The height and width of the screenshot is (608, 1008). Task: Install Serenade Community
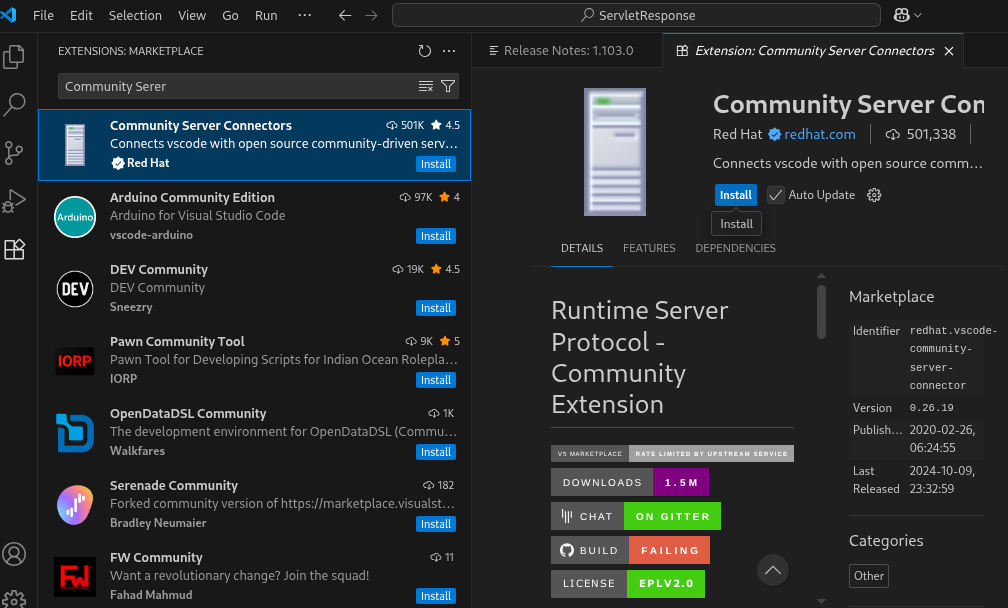[x=436, y=524]
